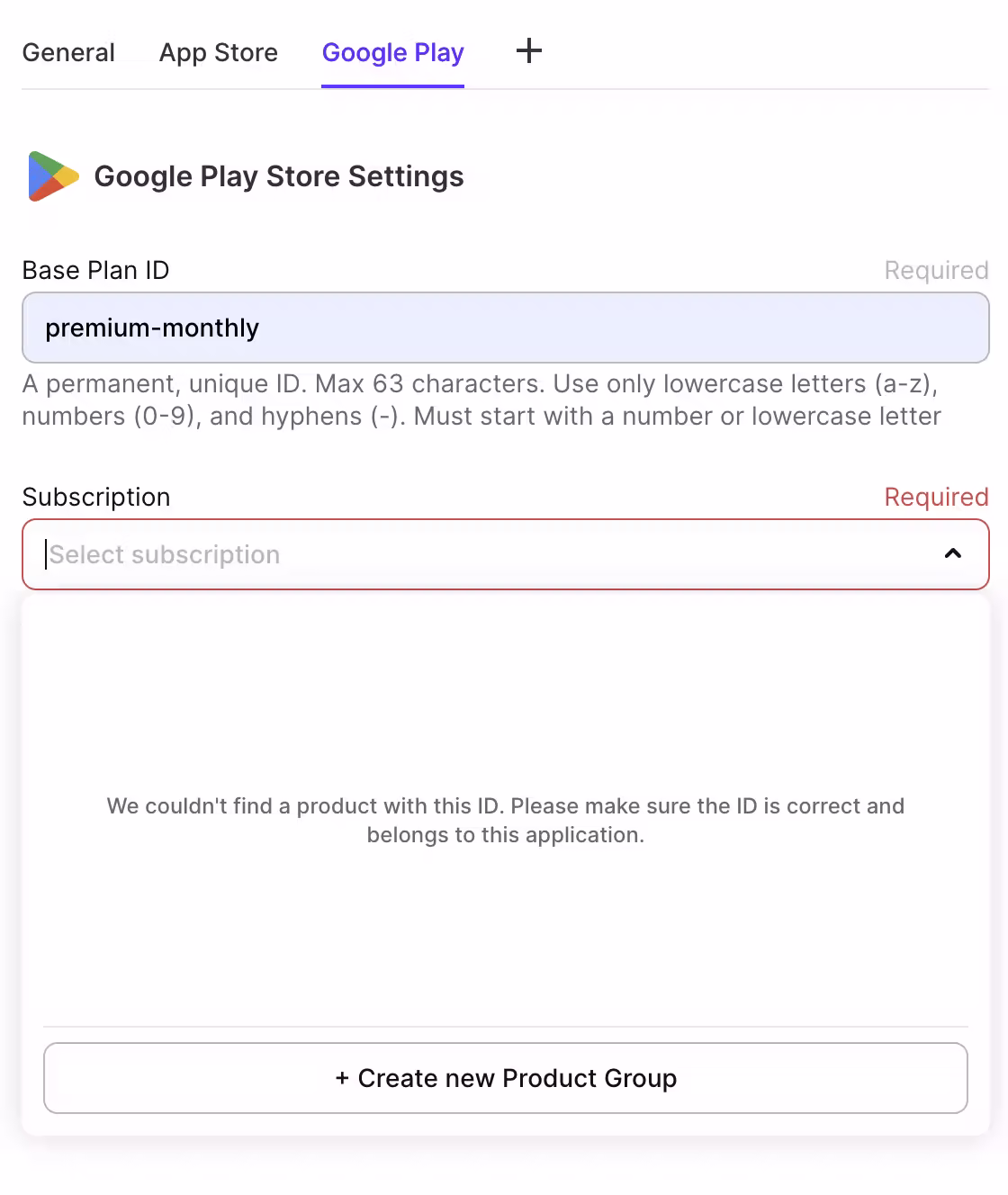Focus the Base Plan ID field containing premium-monthly
Viewport: 1008px width, 1195px height.
pyautogui.click(x=506, y=328)
